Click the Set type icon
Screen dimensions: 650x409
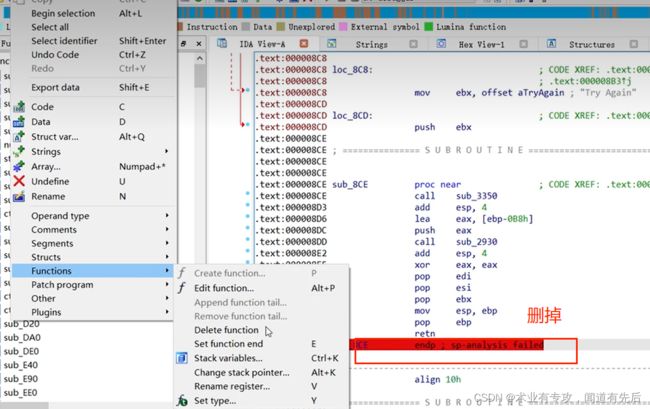(x=182, y=401)
